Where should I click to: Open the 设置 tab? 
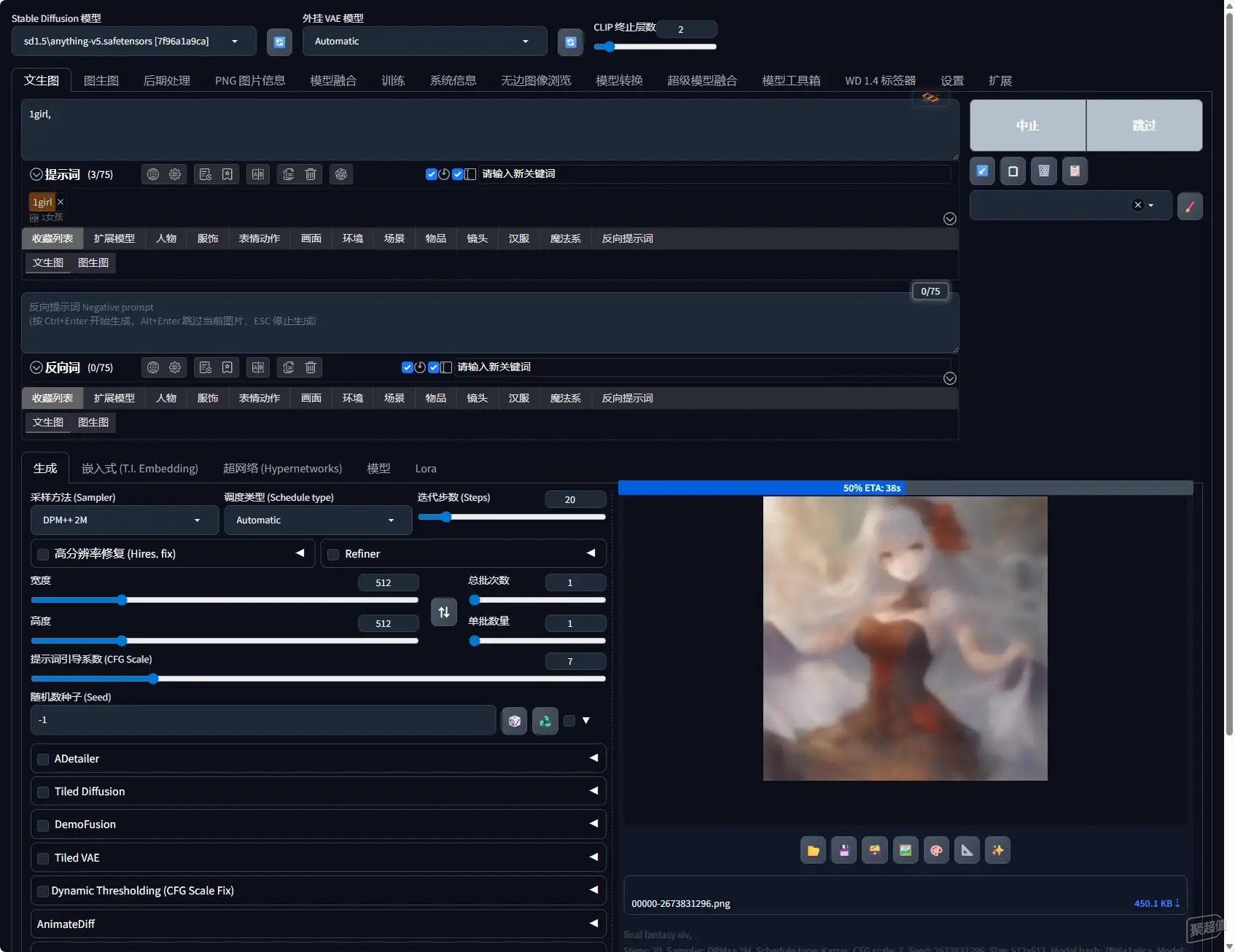[952, 81]
